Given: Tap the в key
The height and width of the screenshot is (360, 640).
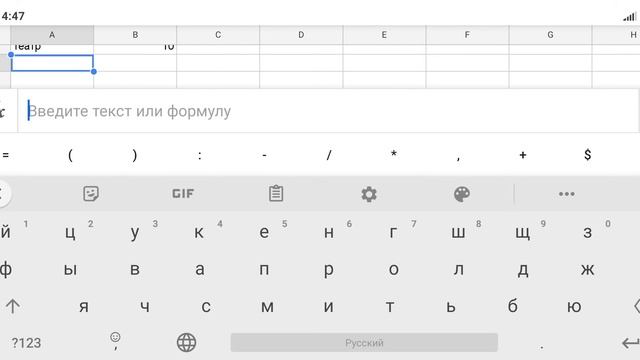Looking at the screenshot, I should (135, 269).
